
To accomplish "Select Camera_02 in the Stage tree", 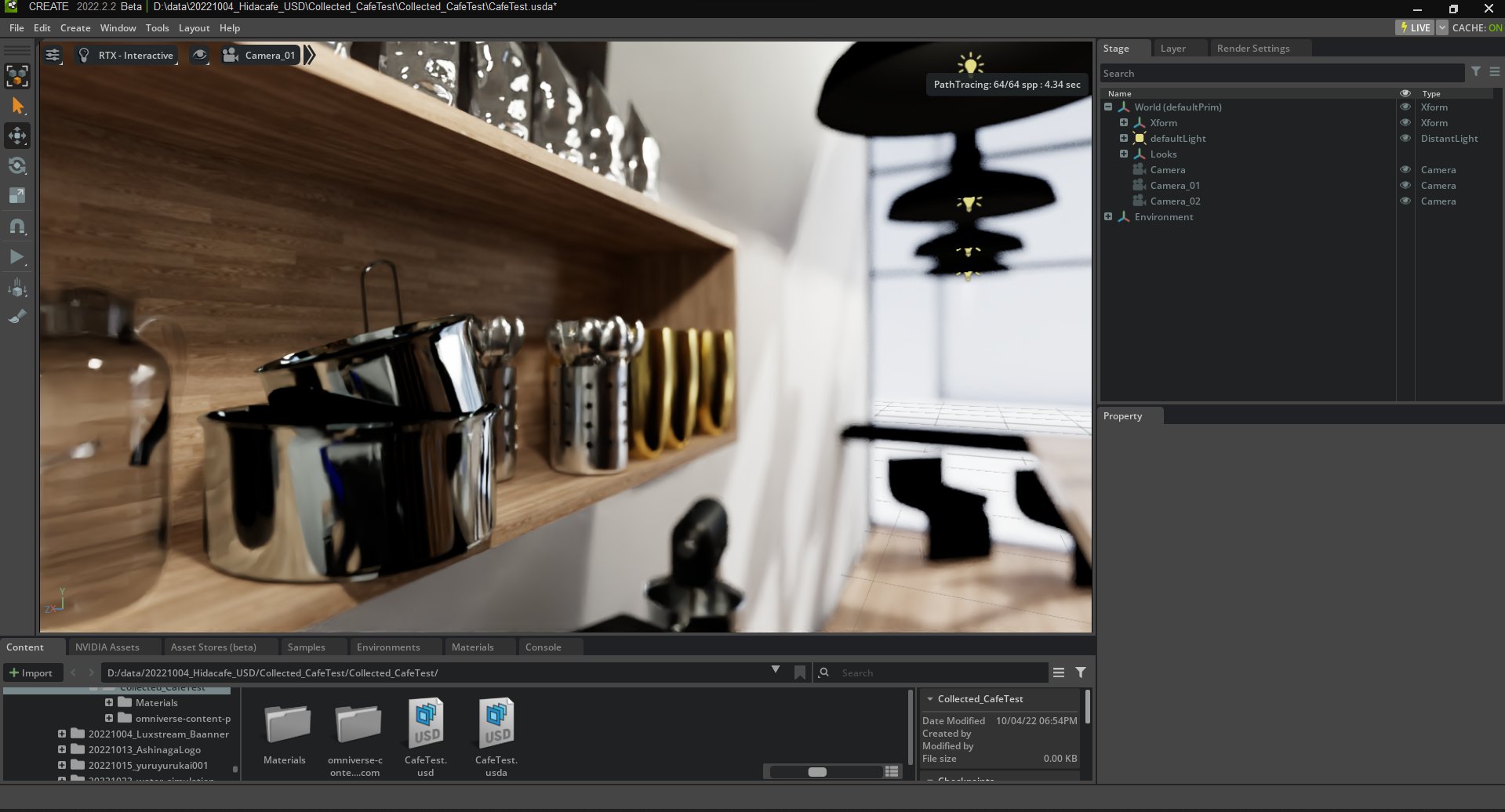I will point(1175,201).
